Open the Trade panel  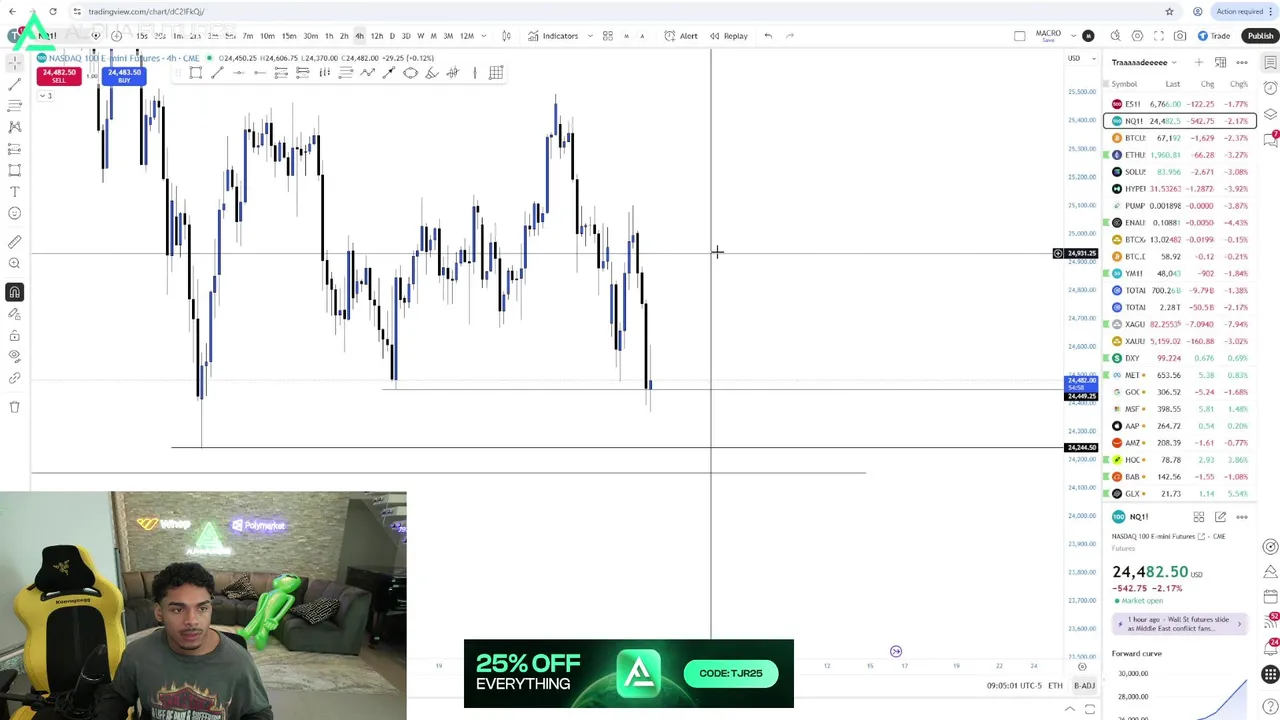pyautogui.click(x=1214, y=36)
